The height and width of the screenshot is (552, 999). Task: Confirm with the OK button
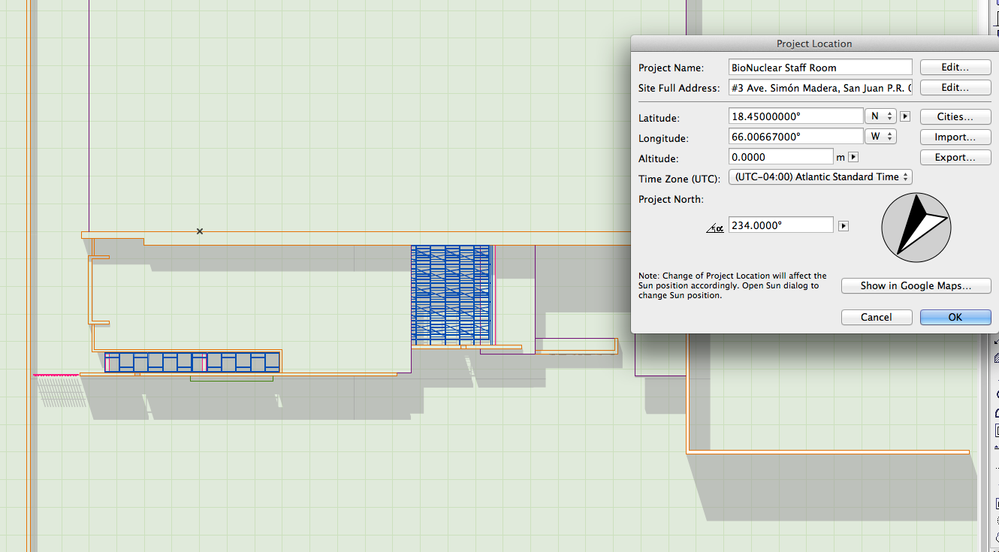pyautogui.click(x=955, y=317)
